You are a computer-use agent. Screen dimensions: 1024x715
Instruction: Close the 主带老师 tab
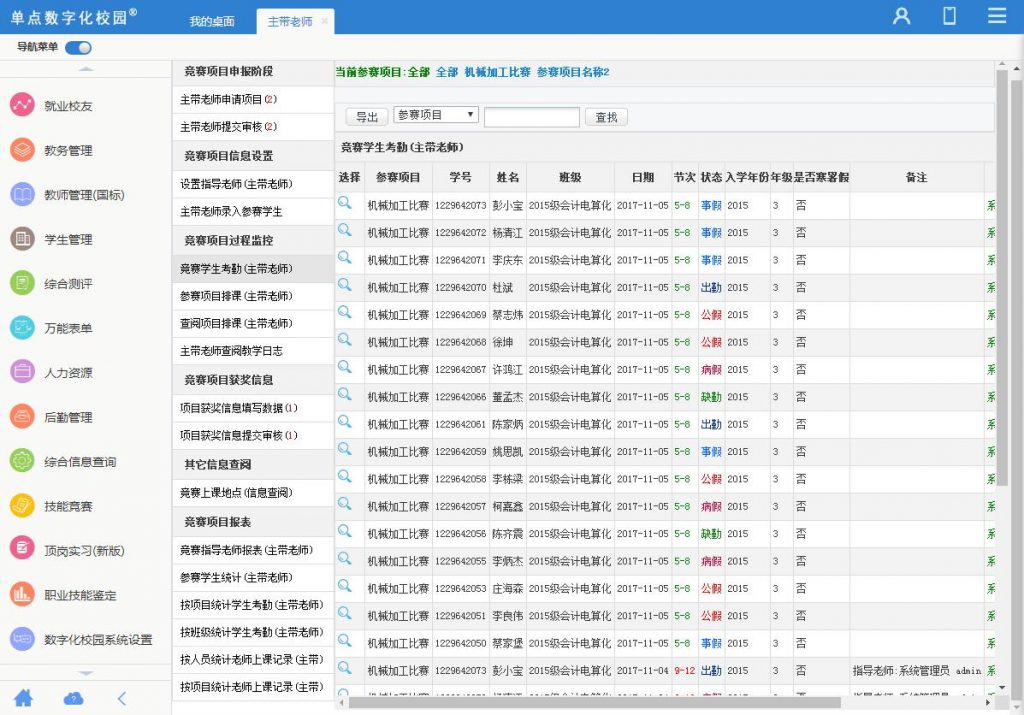(x=325, y=22)
